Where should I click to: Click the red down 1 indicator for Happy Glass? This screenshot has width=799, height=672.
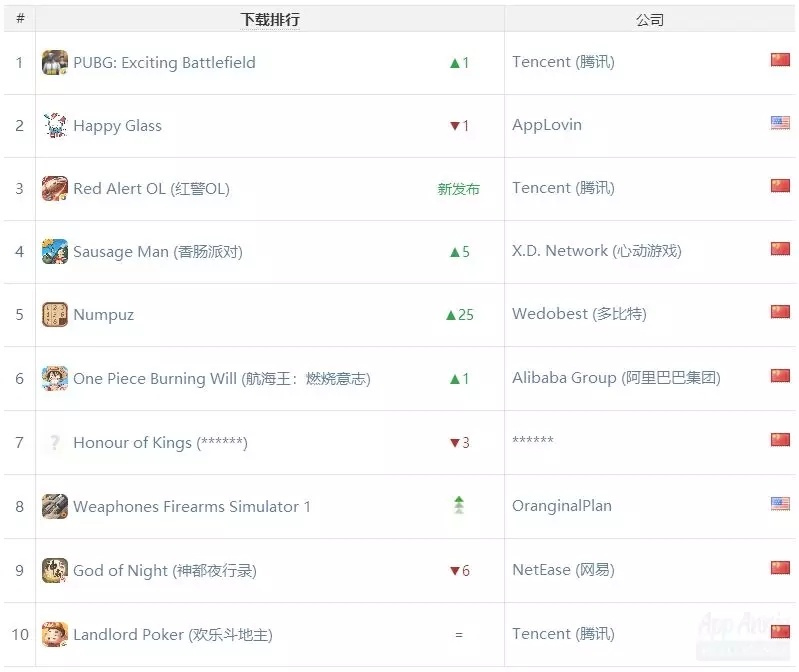(460, 126)
